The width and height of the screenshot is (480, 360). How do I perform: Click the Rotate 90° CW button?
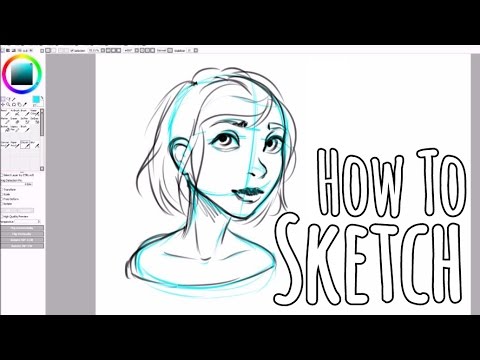(x=22, y=246)
